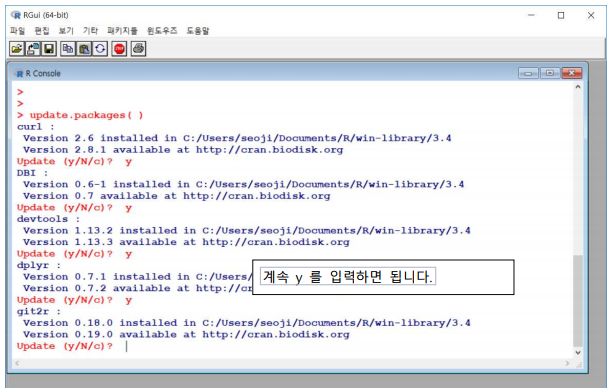Click 'Version 0.6-1 installed' line

coord(244,184)
